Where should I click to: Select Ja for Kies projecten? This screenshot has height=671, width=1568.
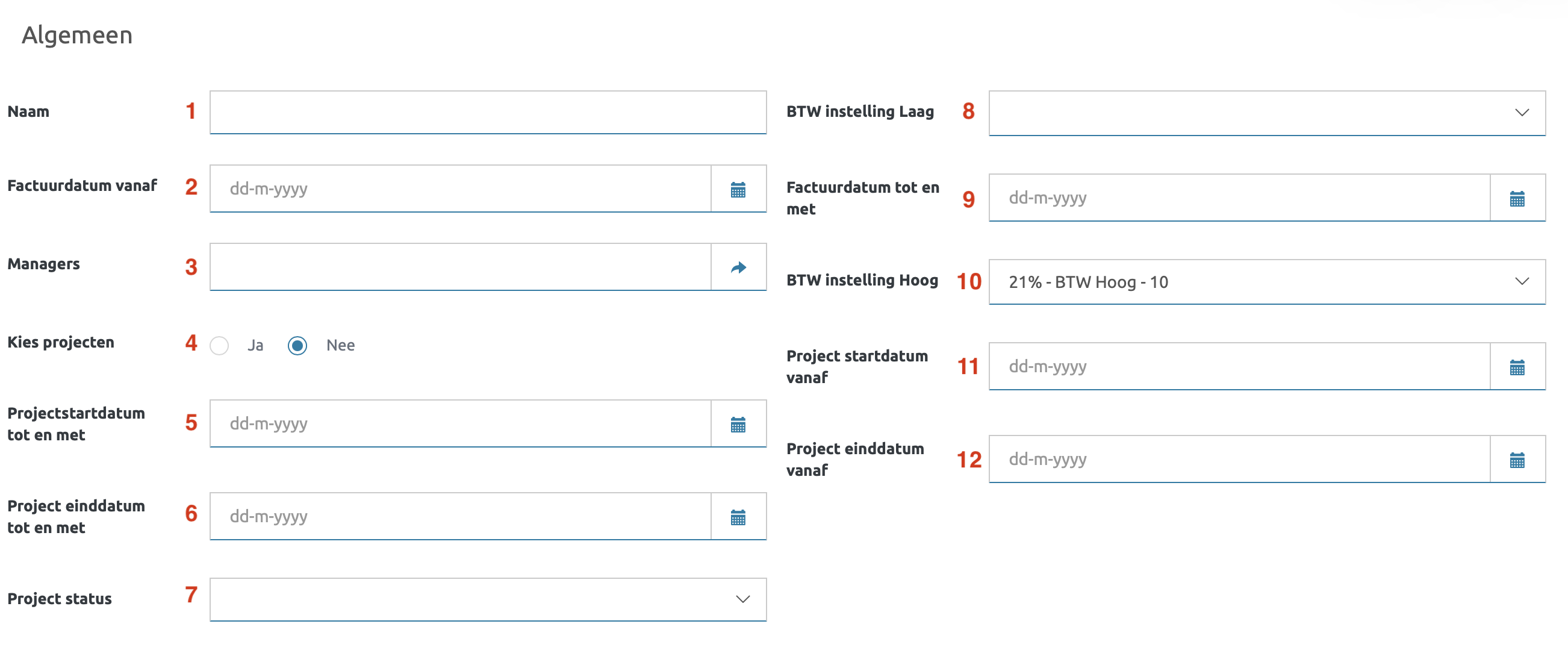[x=219, y=346]
